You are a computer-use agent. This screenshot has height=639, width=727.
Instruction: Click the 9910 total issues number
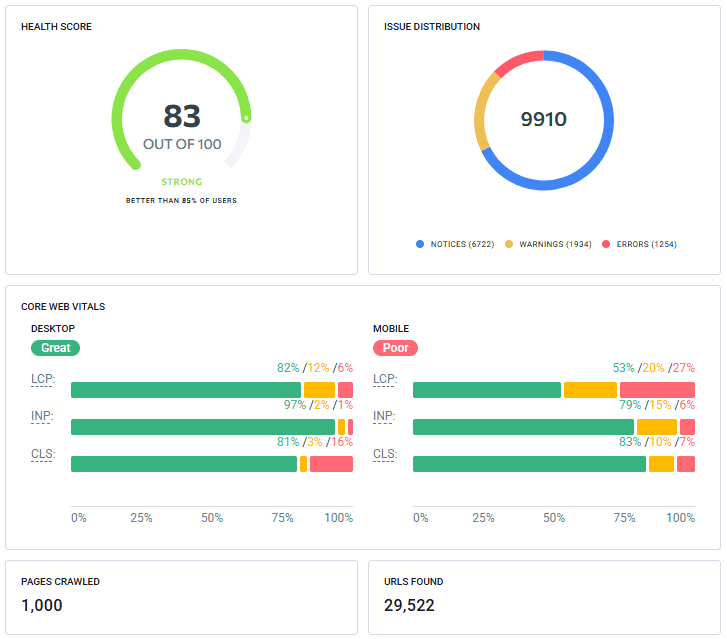[x=543, y=119]
